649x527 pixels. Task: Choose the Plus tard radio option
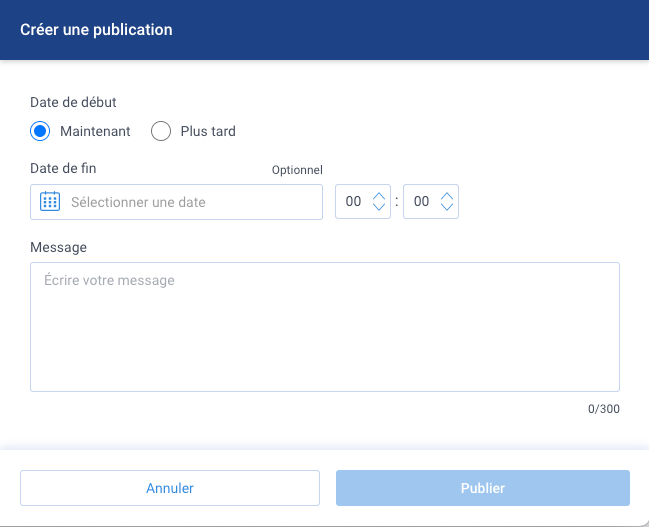point(161,131)
